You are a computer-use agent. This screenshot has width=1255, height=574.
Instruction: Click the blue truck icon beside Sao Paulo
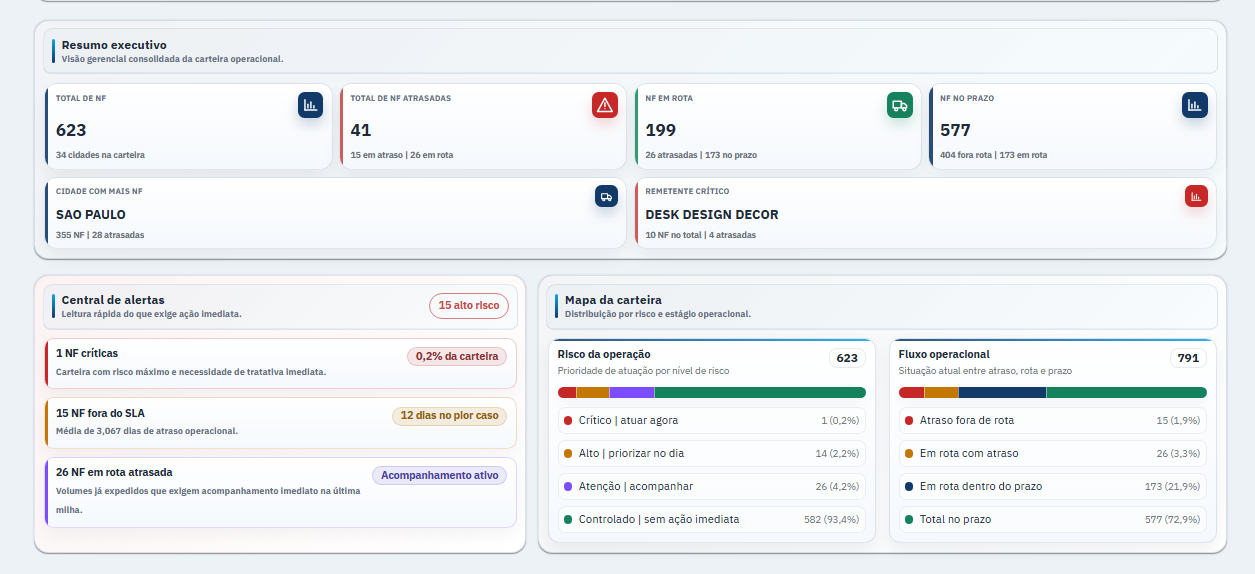(606, 196)
